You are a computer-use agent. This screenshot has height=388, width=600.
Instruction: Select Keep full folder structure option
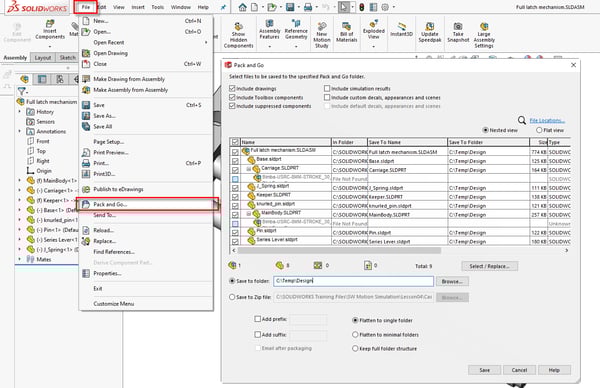point(355,349)
